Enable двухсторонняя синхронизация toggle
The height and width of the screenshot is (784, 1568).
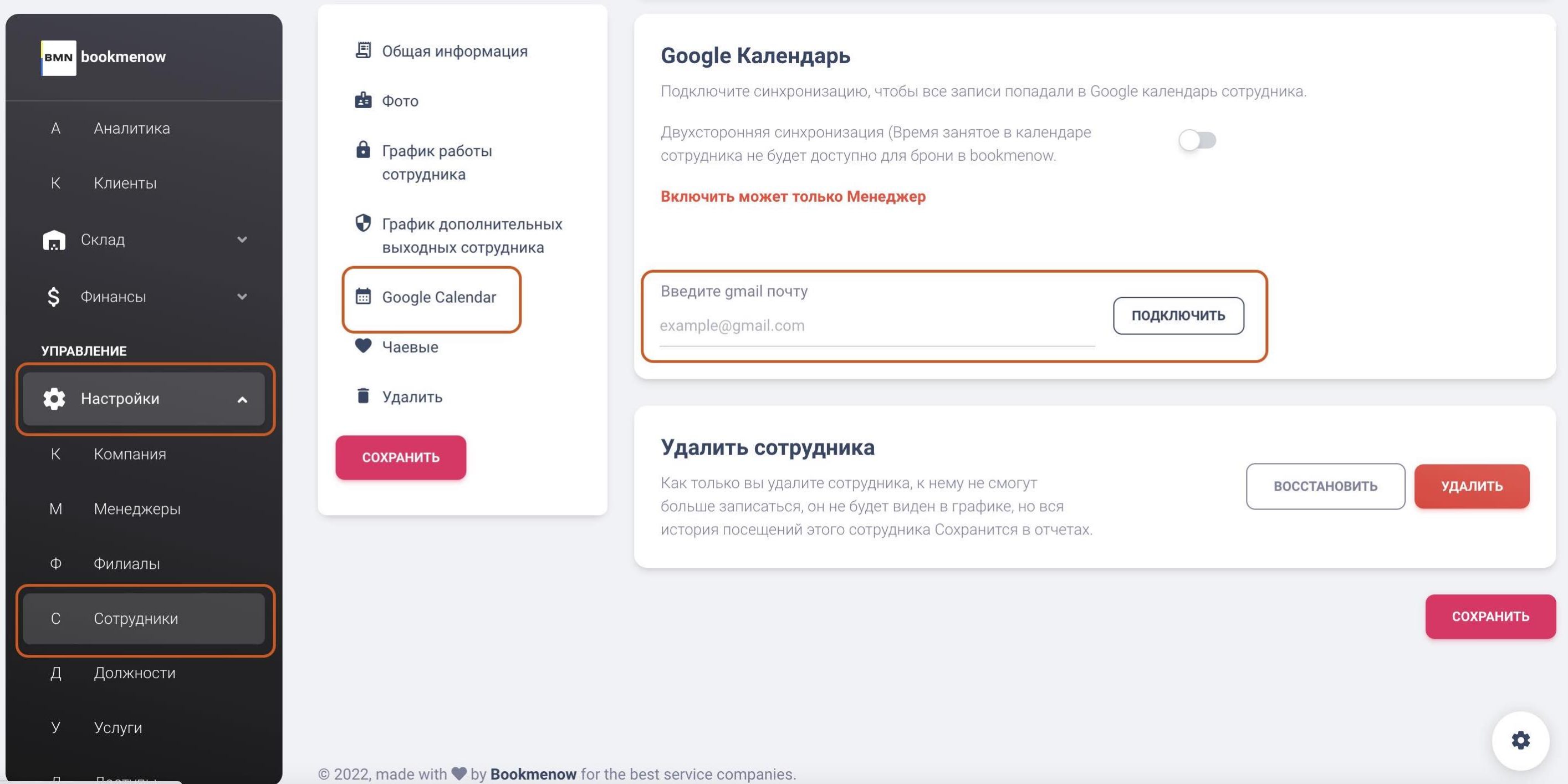(x=1196, y=140)
